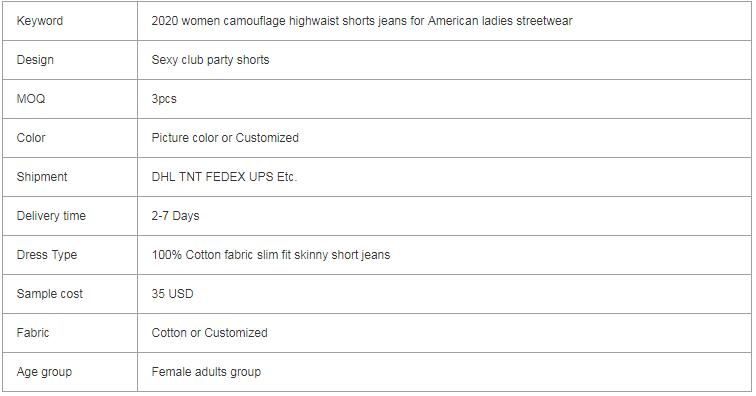Select the Picture color or Customized text

[225, 137]
